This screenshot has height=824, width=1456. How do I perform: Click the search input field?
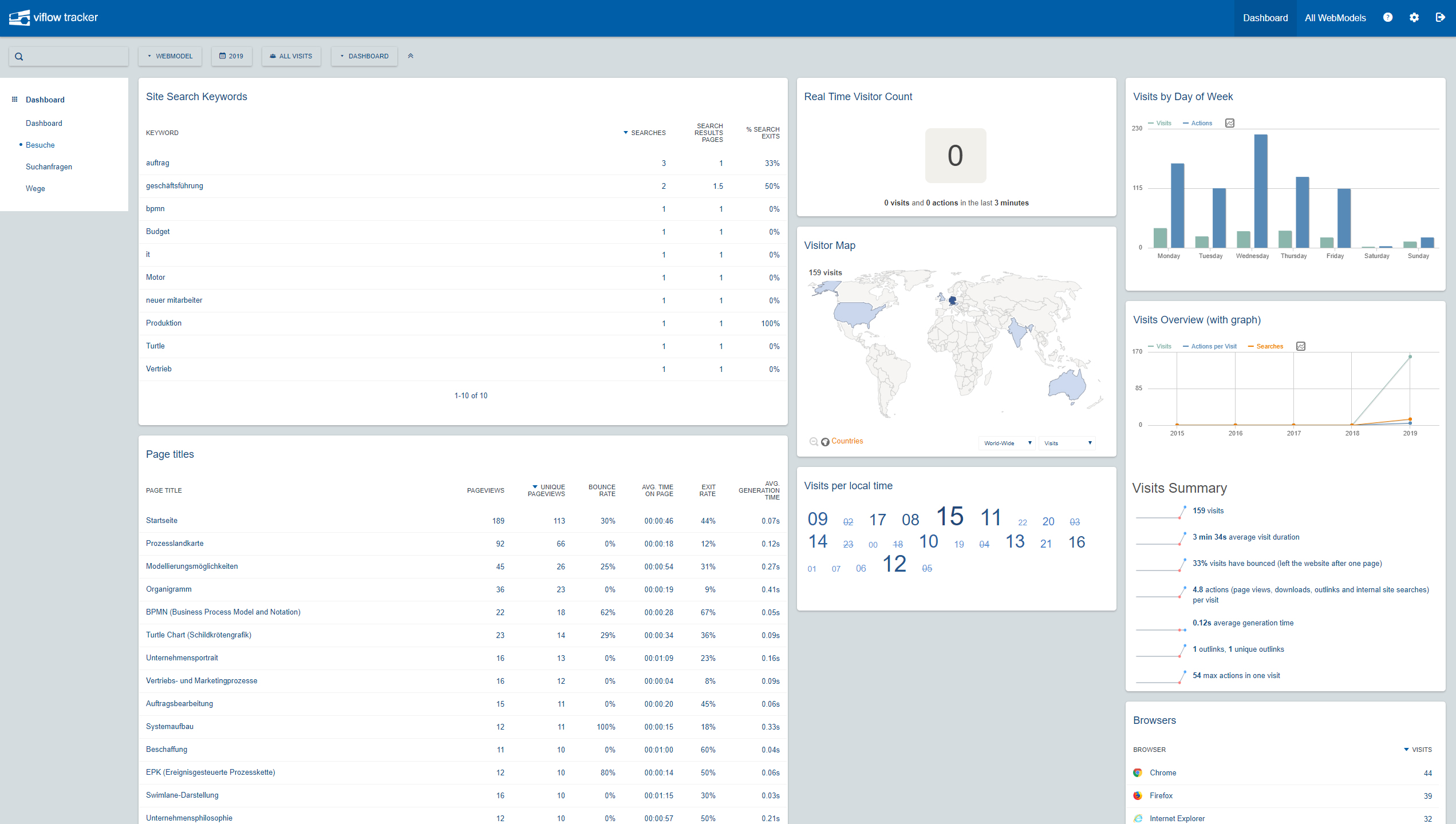click(69, 56)
